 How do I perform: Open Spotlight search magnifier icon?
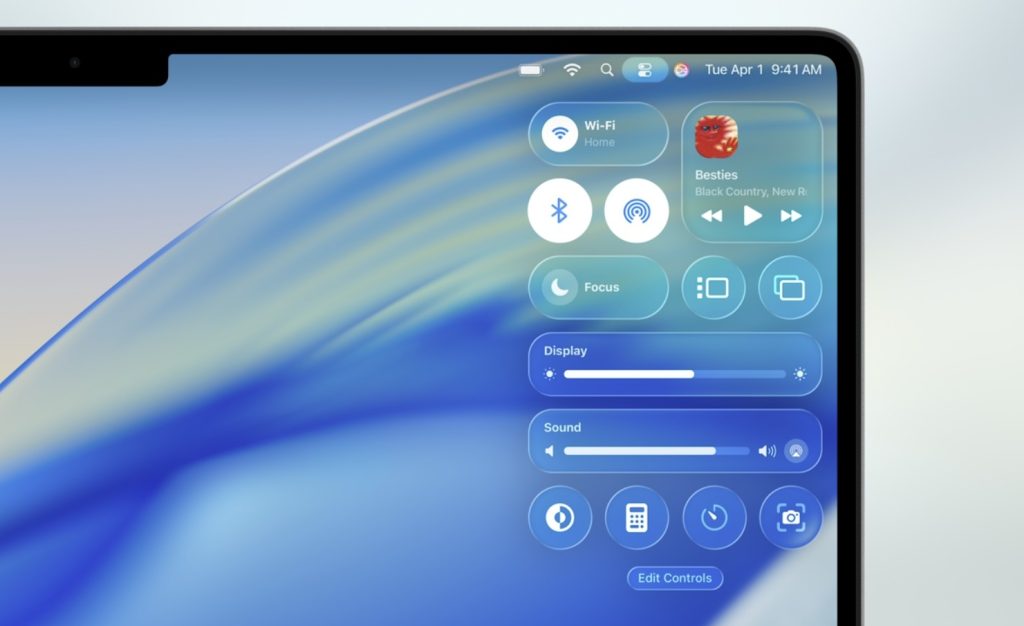pos(607,70)
